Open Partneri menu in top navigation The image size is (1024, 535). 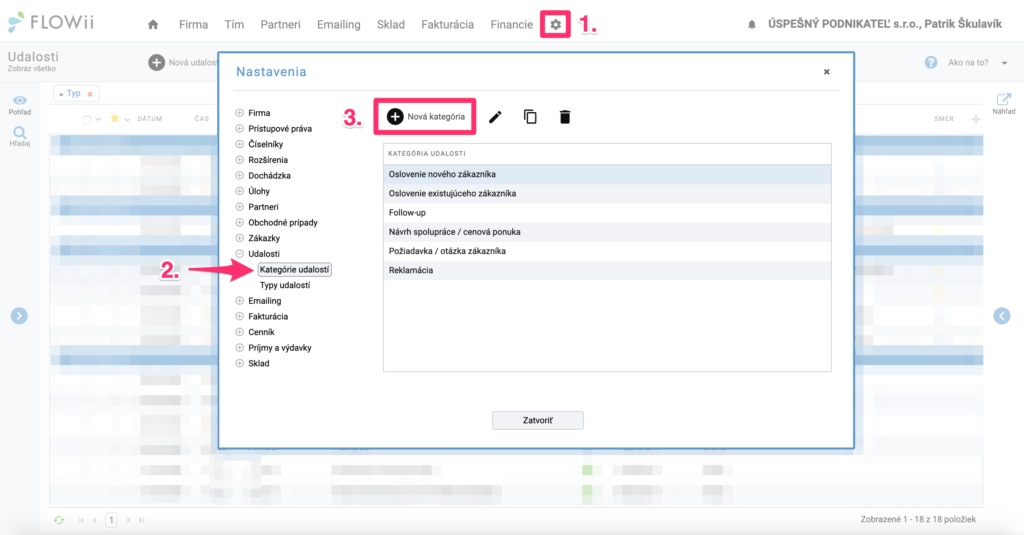tap(280, 24)
